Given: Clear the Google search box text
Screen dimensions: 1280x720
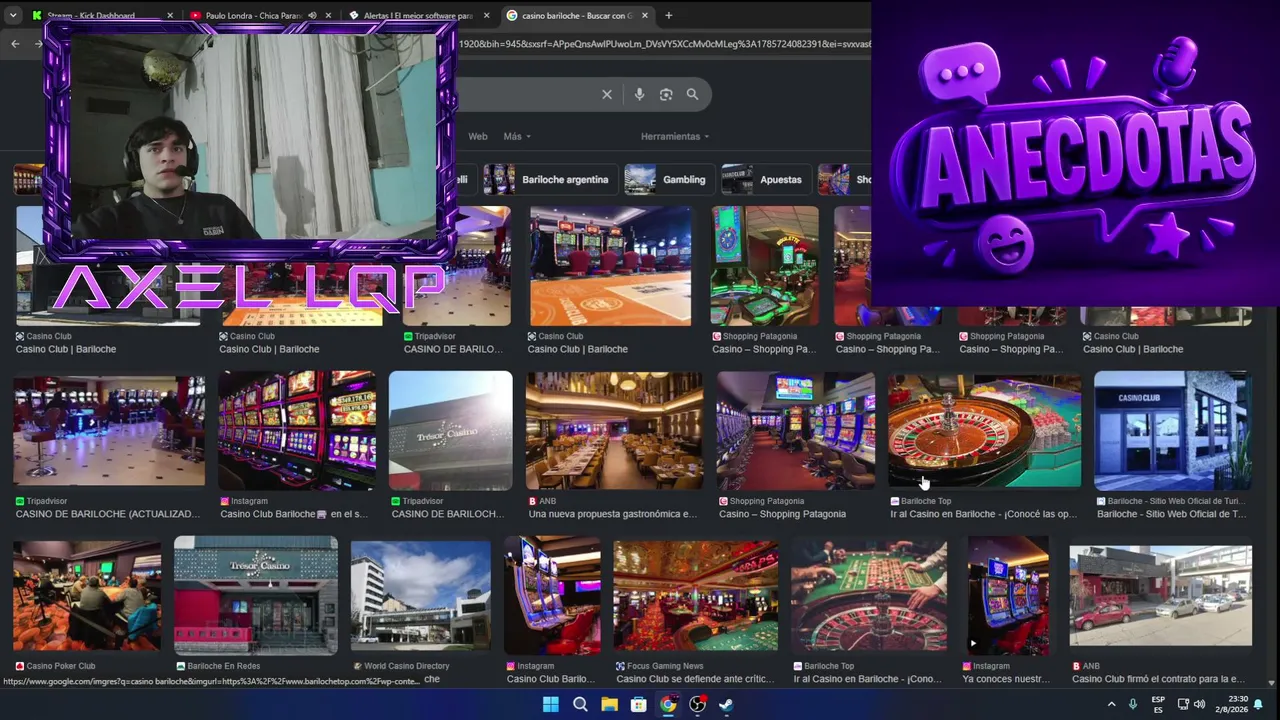Looking at the screenshot, I should pos(606,94).
